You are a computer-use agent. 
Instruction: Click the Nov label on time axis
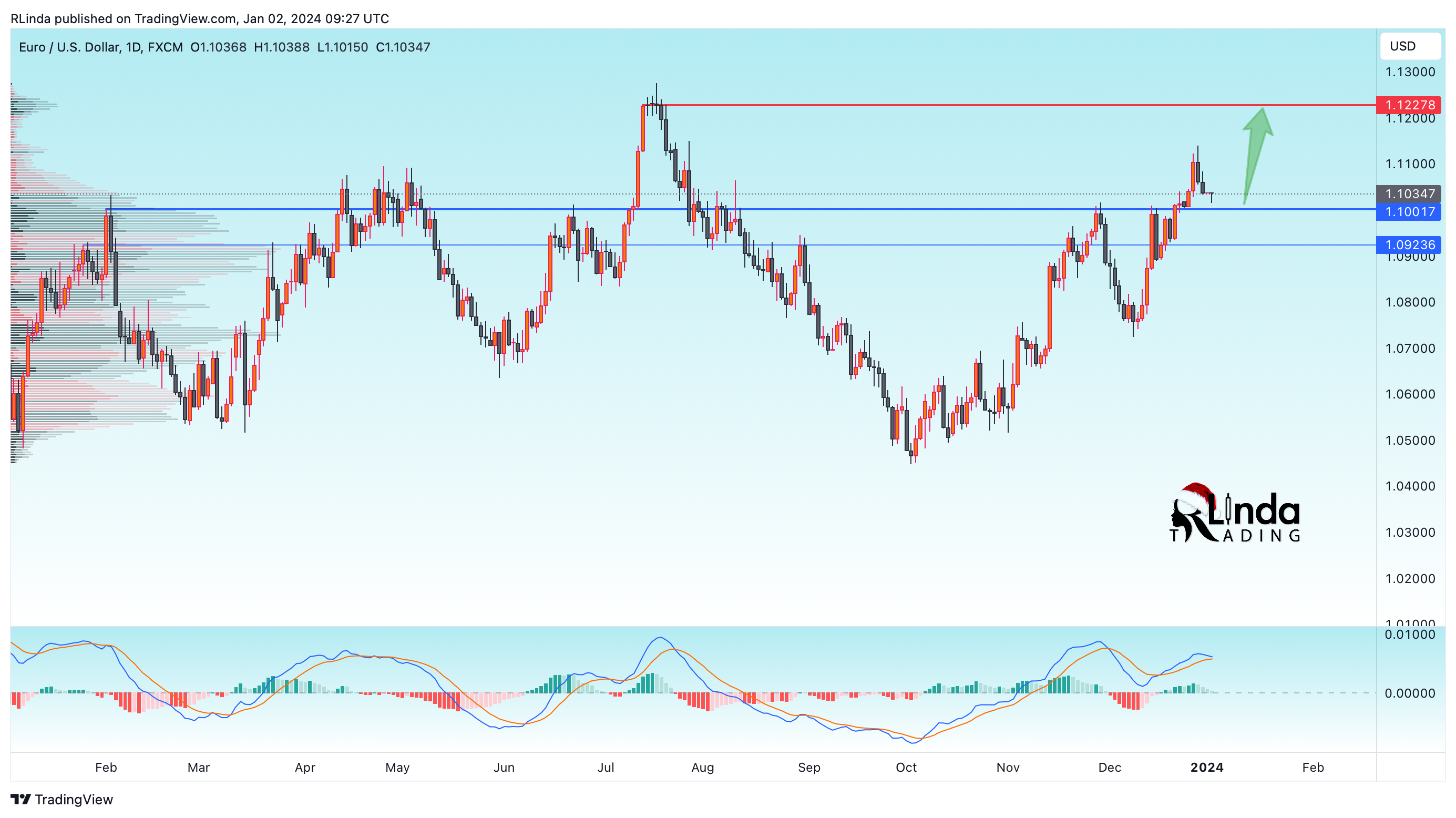[x=1008, y=767]
